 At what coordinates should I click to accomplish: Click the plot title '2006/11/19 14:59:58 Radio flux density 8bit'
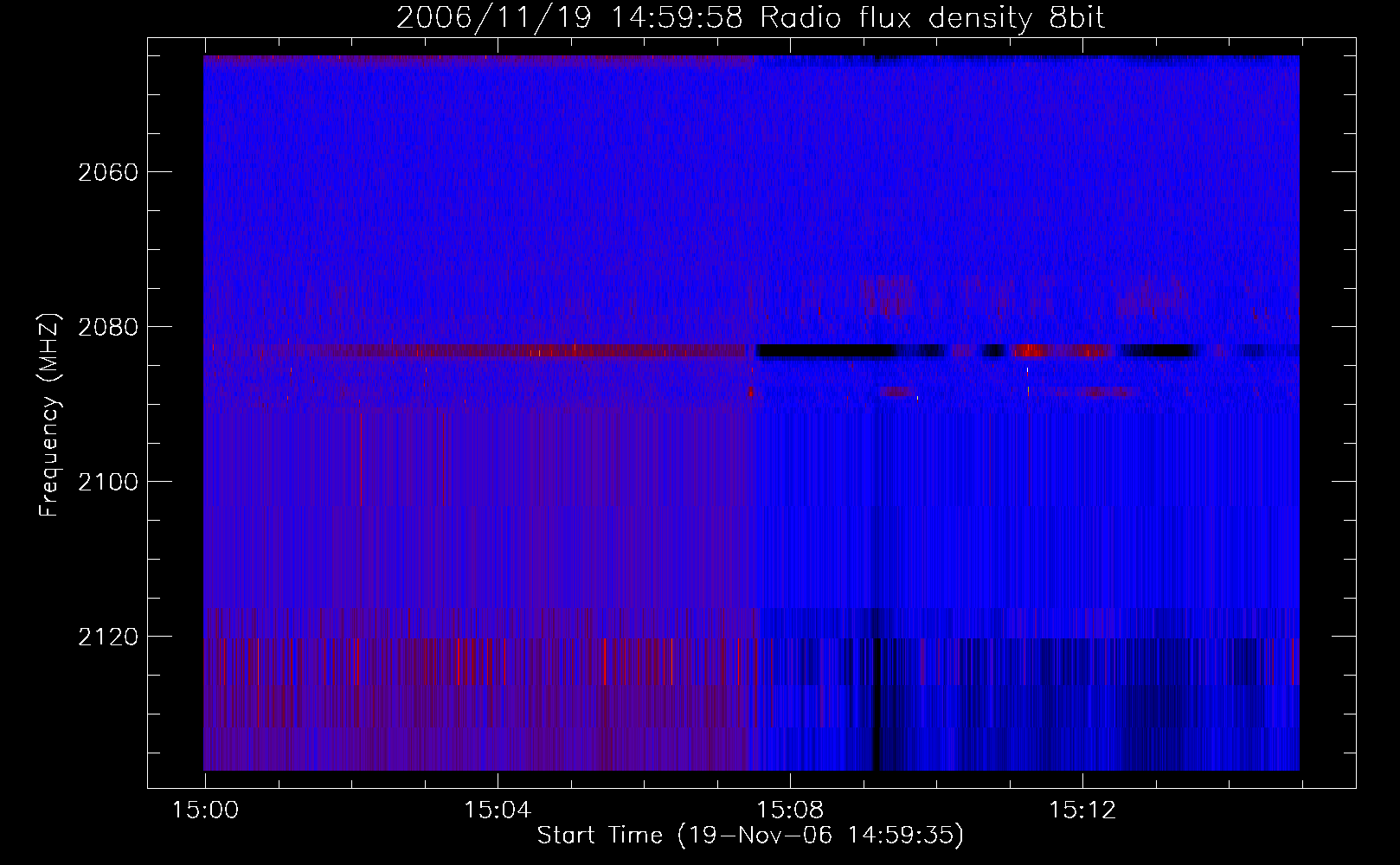(x=751, y=17)
